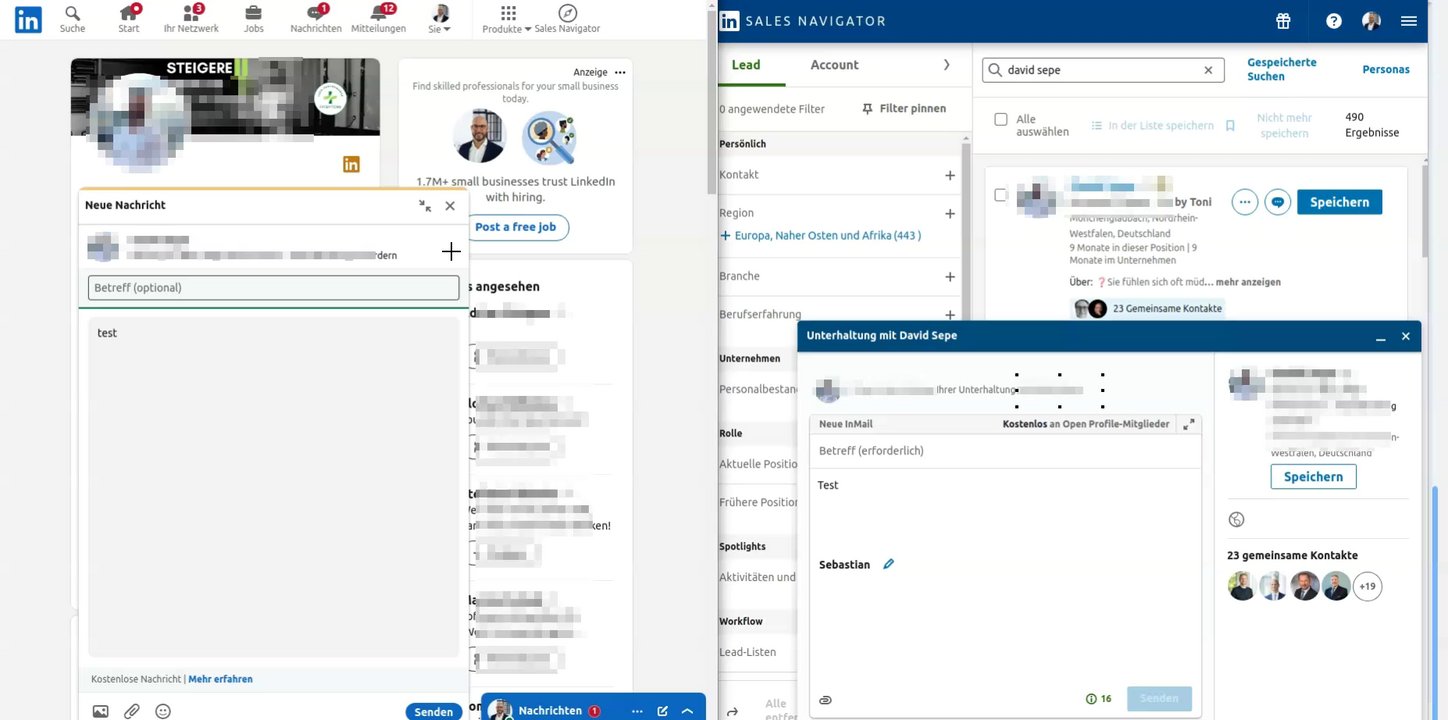Screen dimensions: 1448x720
Task: Open the Sales Navigator gift icon
Action: point(1284,21)
